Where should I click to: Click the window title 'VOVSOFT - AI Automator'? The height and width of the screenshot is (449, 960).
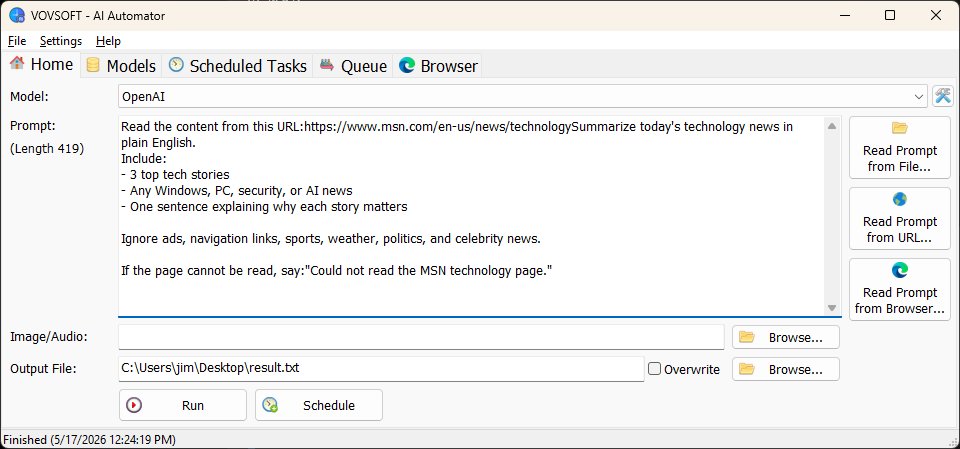(98, 15)
